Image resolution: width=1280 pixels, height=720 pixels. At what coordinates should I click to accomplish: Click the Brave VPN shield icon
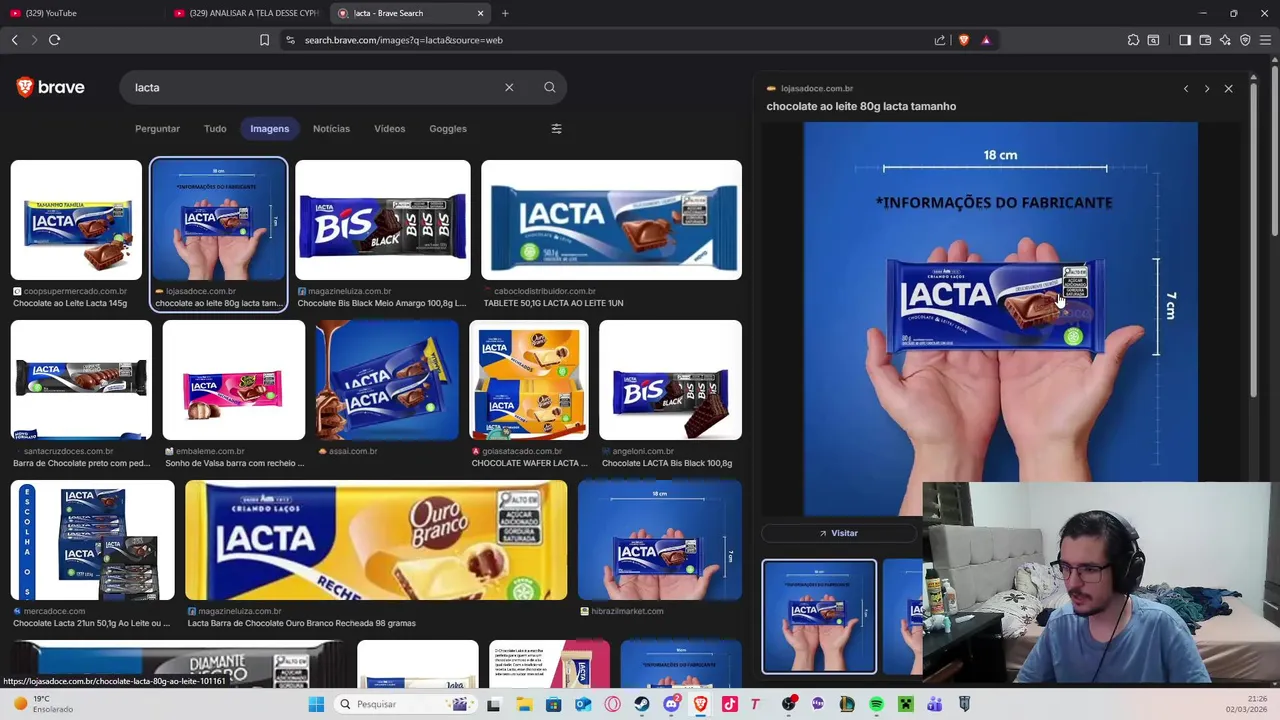click(x=1245, y=40)
